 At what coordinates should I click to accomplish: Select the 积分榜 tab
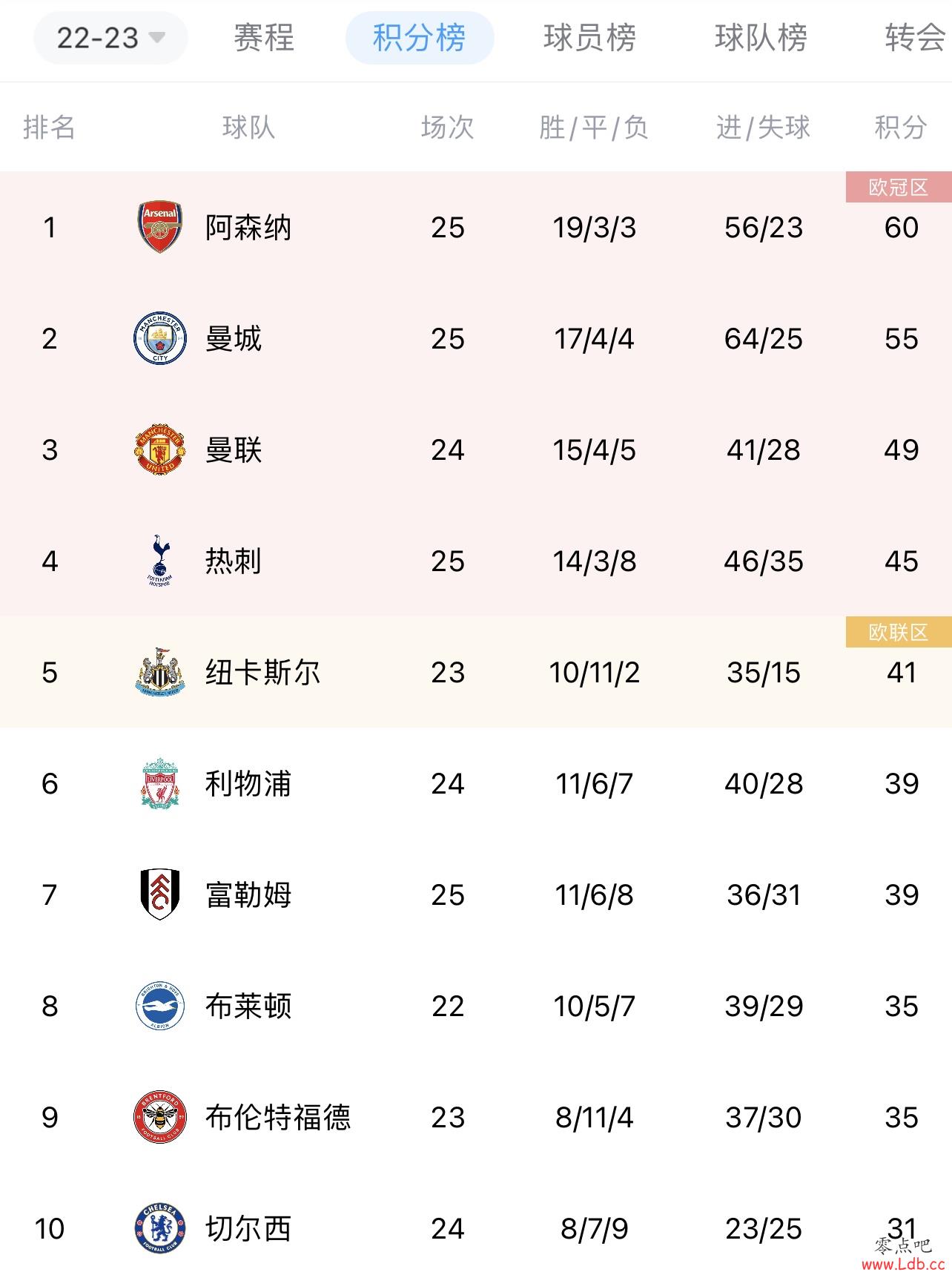(420, 38)
